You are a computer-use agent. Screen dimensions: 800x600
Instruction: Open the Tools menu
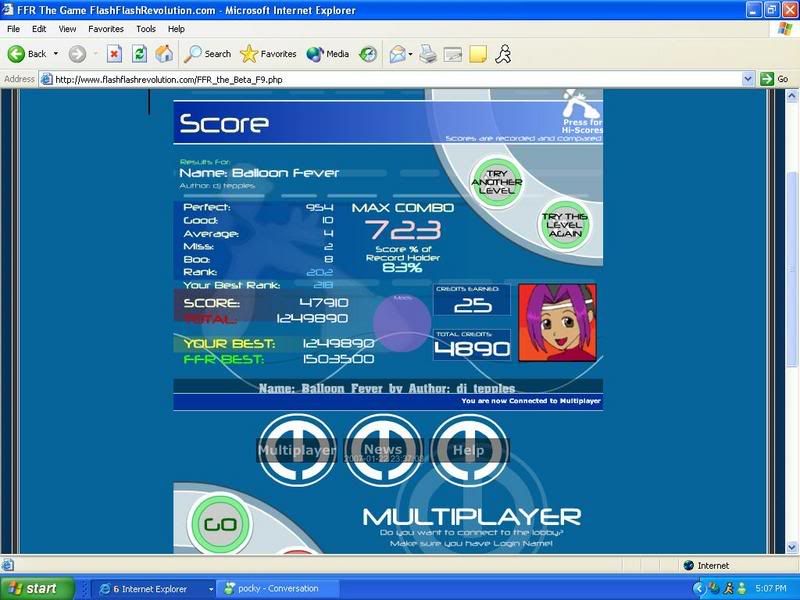[145, 29]
